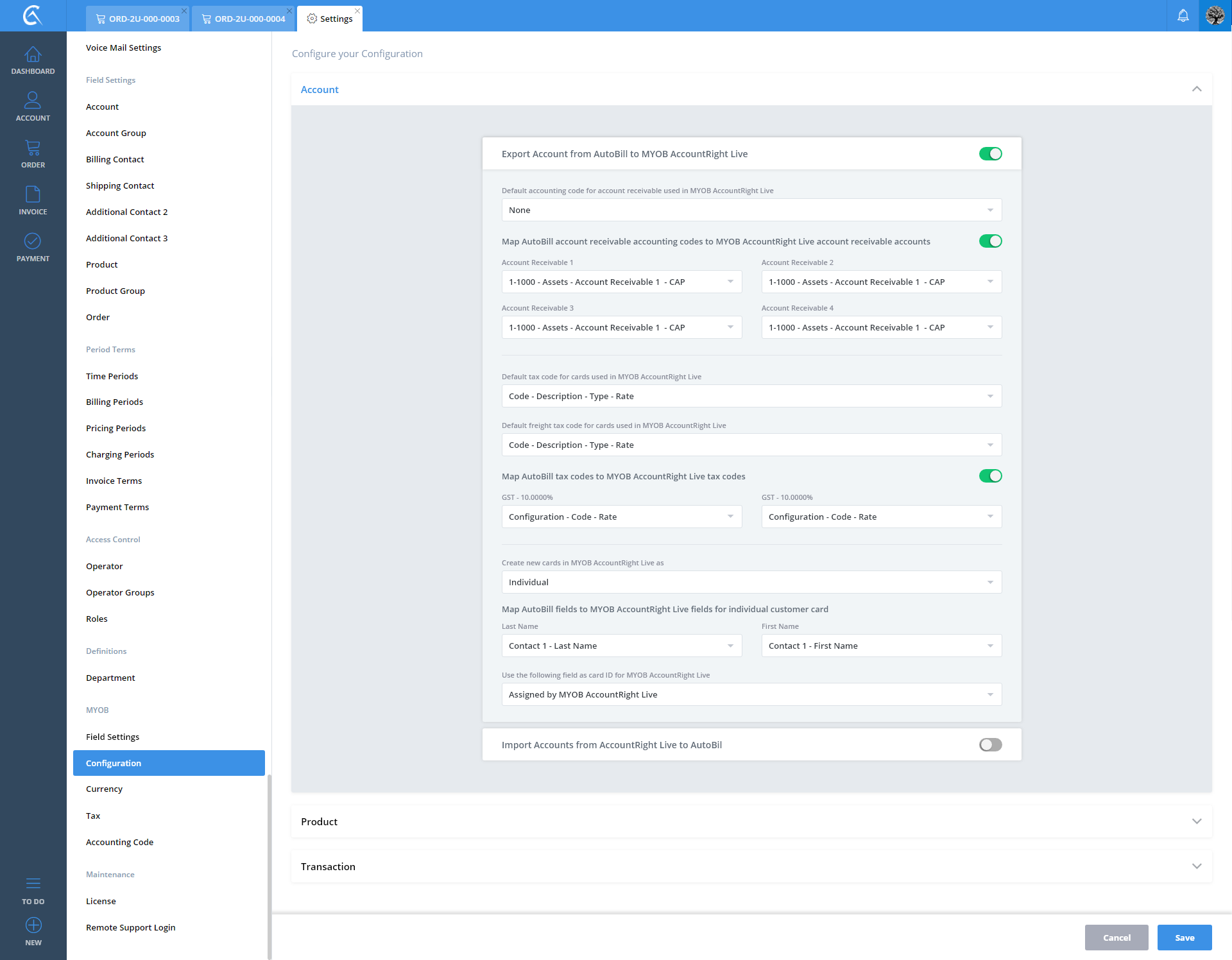
Task: Click the Save button
Action: 1184,938
